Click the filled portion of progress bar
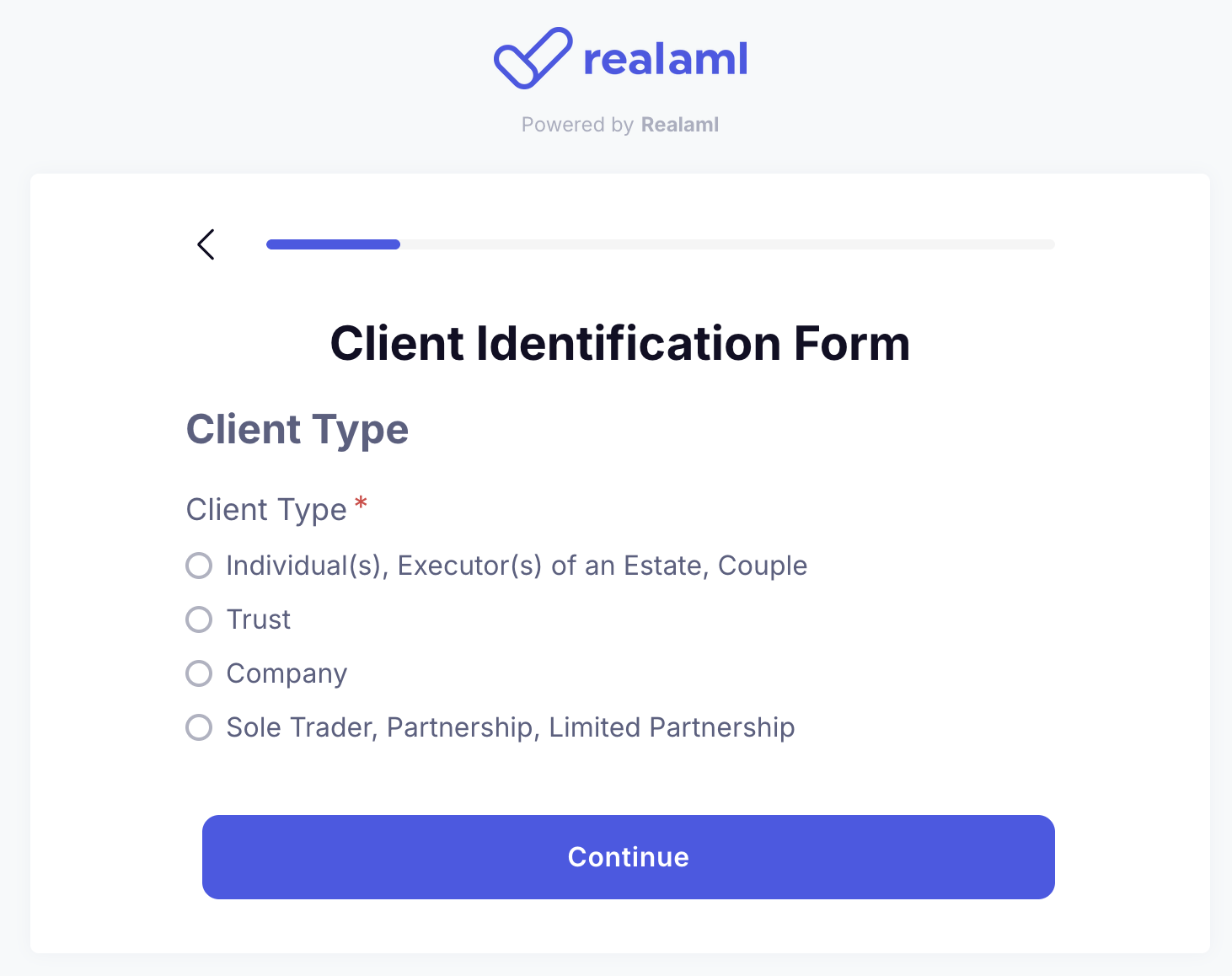This screenshot has width=1232, height=976. coord(333,244)
